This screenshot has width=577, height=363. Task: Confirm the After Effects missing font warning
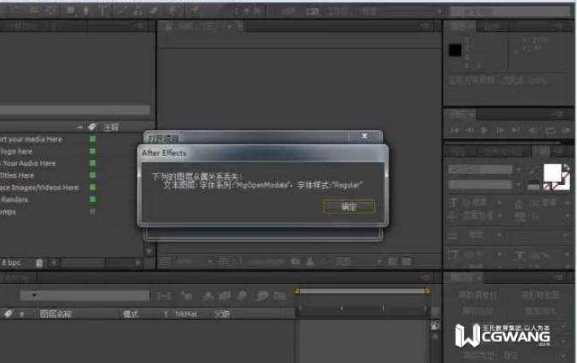[349, 207]
